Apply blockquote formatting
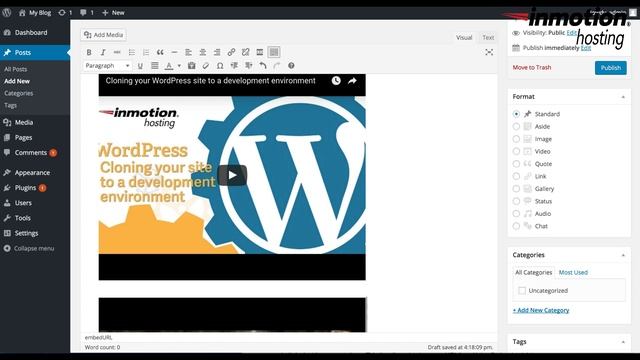640x360 pixels. (160, 52)
